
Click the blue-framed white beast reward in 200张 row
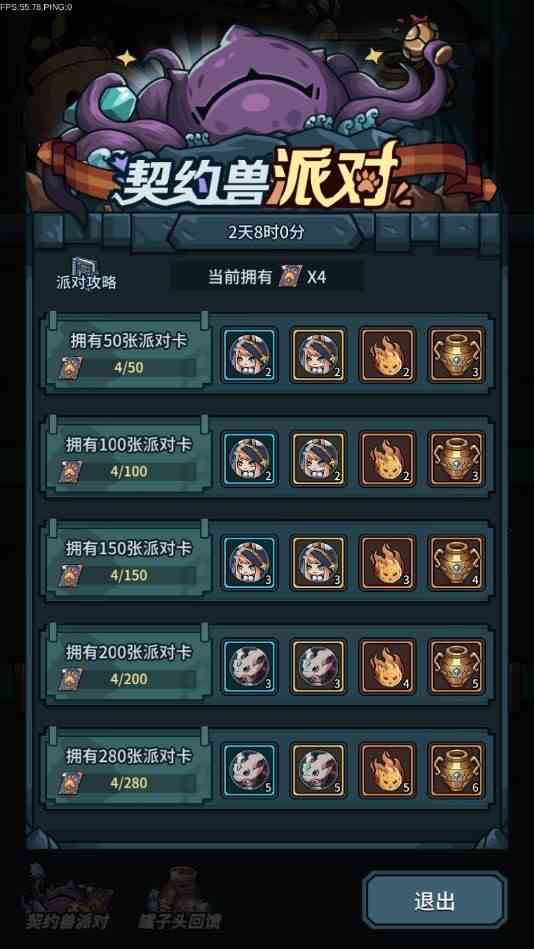[250, 666]
